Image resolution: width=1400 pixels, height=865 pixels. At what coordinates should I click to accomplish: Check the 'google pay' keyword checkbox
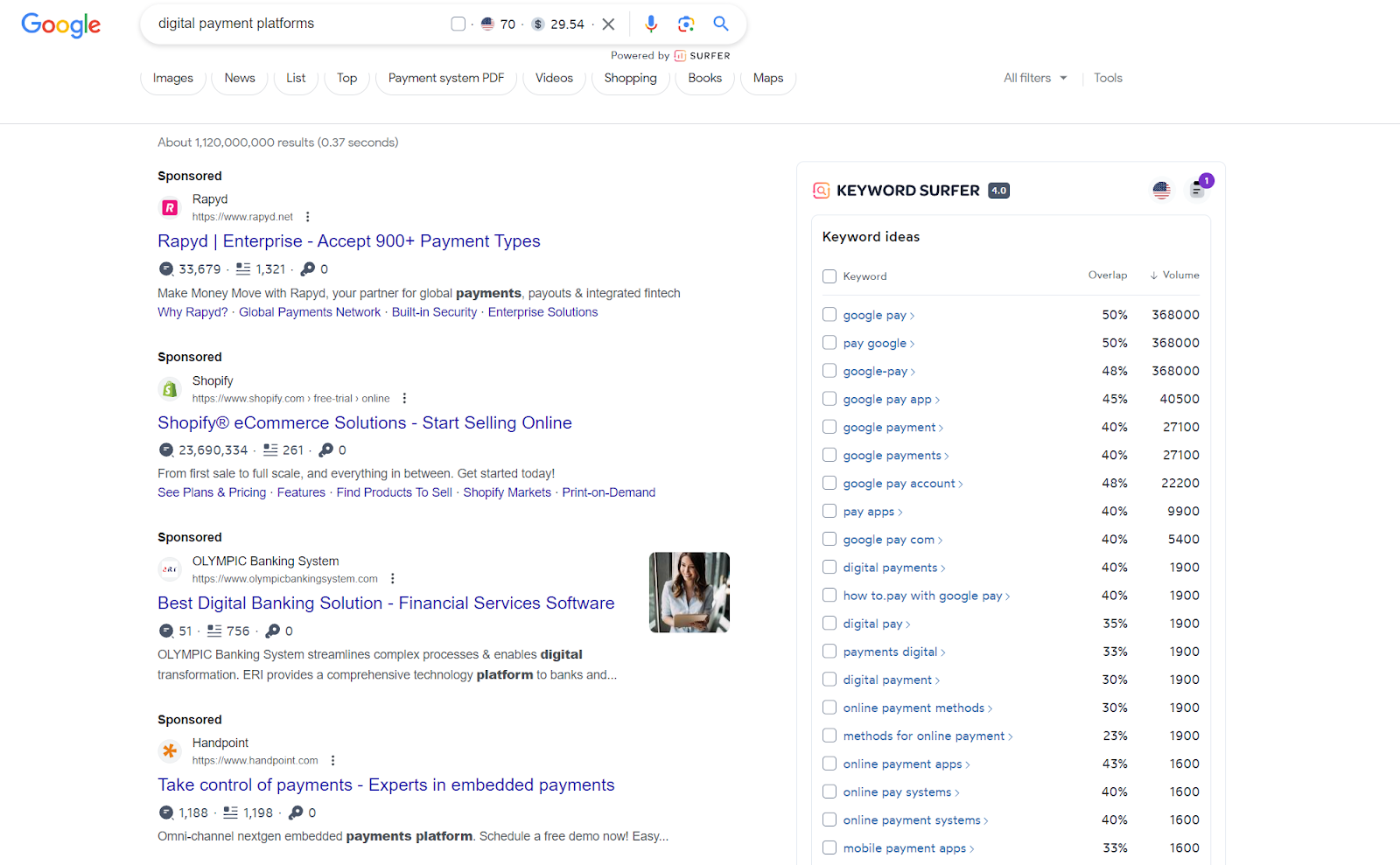(x=829, y=315)
